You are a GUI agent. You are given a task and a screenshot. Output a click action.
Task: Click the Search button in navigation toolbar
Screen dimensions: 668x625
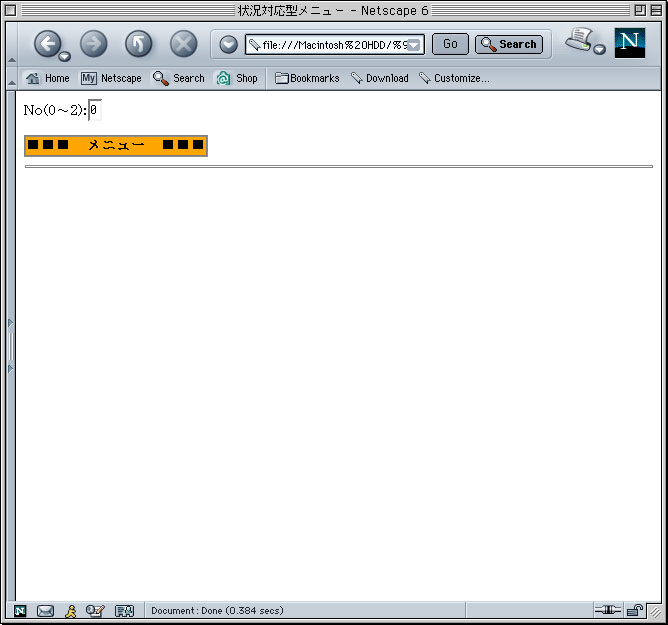[x=509, y=44]
